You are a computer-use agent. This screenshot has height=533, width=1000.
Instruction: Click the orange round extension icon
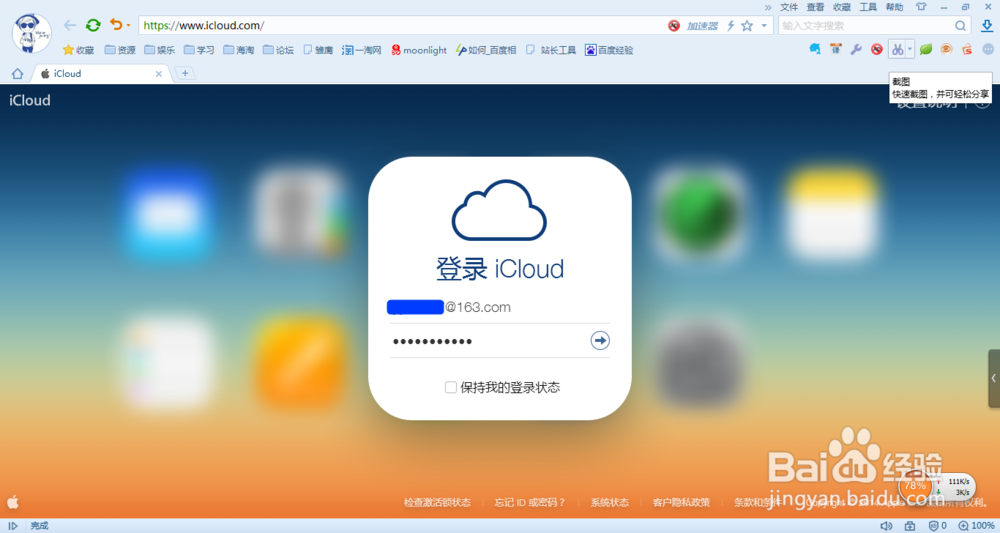[x=946, y=49]
